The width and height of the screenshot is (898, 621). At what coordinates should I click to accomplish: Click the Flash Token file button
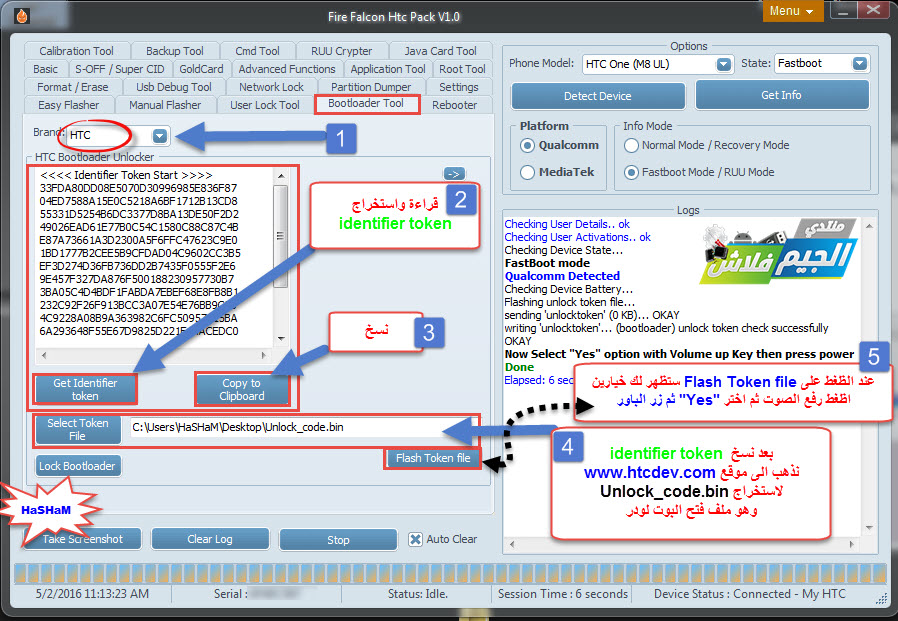(x=433, y=458)
